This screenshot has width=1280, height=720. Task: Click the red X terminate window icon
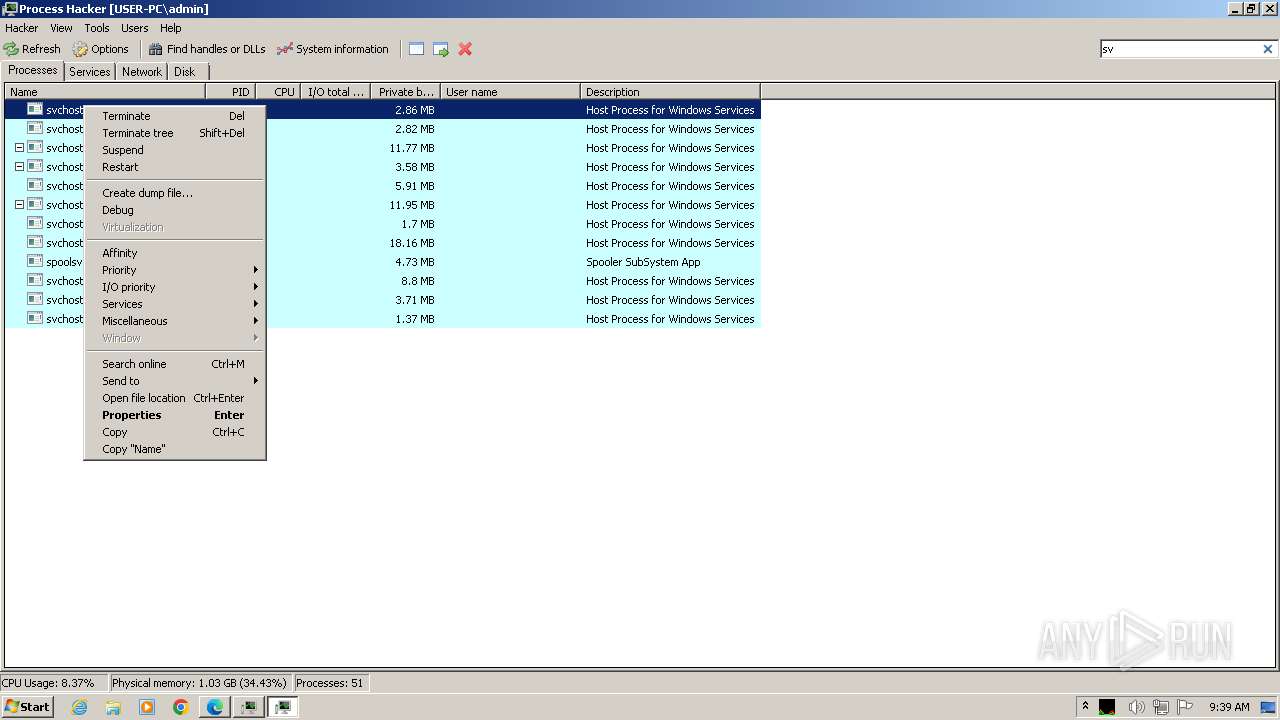(x=465, y=49)
